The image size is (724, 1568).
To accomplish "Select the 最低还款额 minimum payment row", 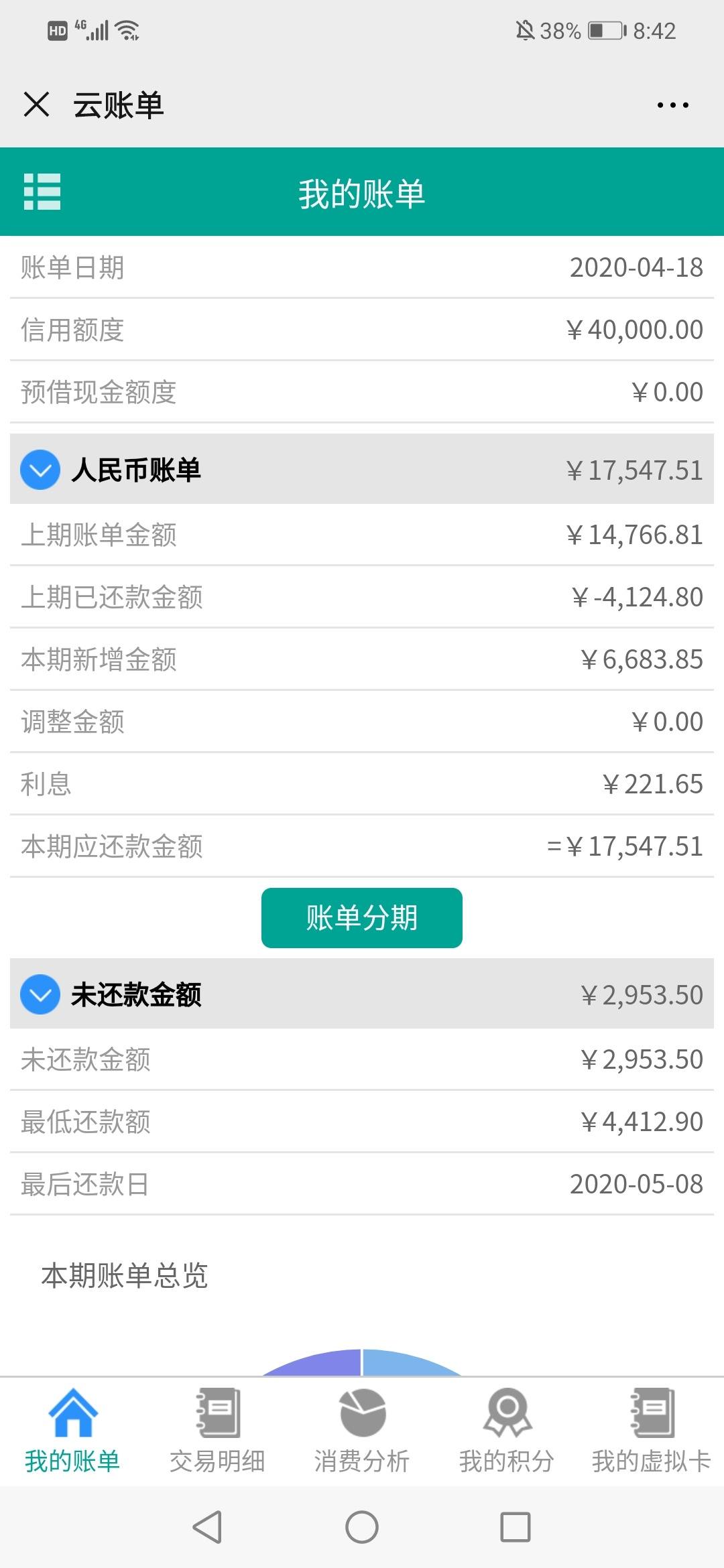I will click(362, 1122).
